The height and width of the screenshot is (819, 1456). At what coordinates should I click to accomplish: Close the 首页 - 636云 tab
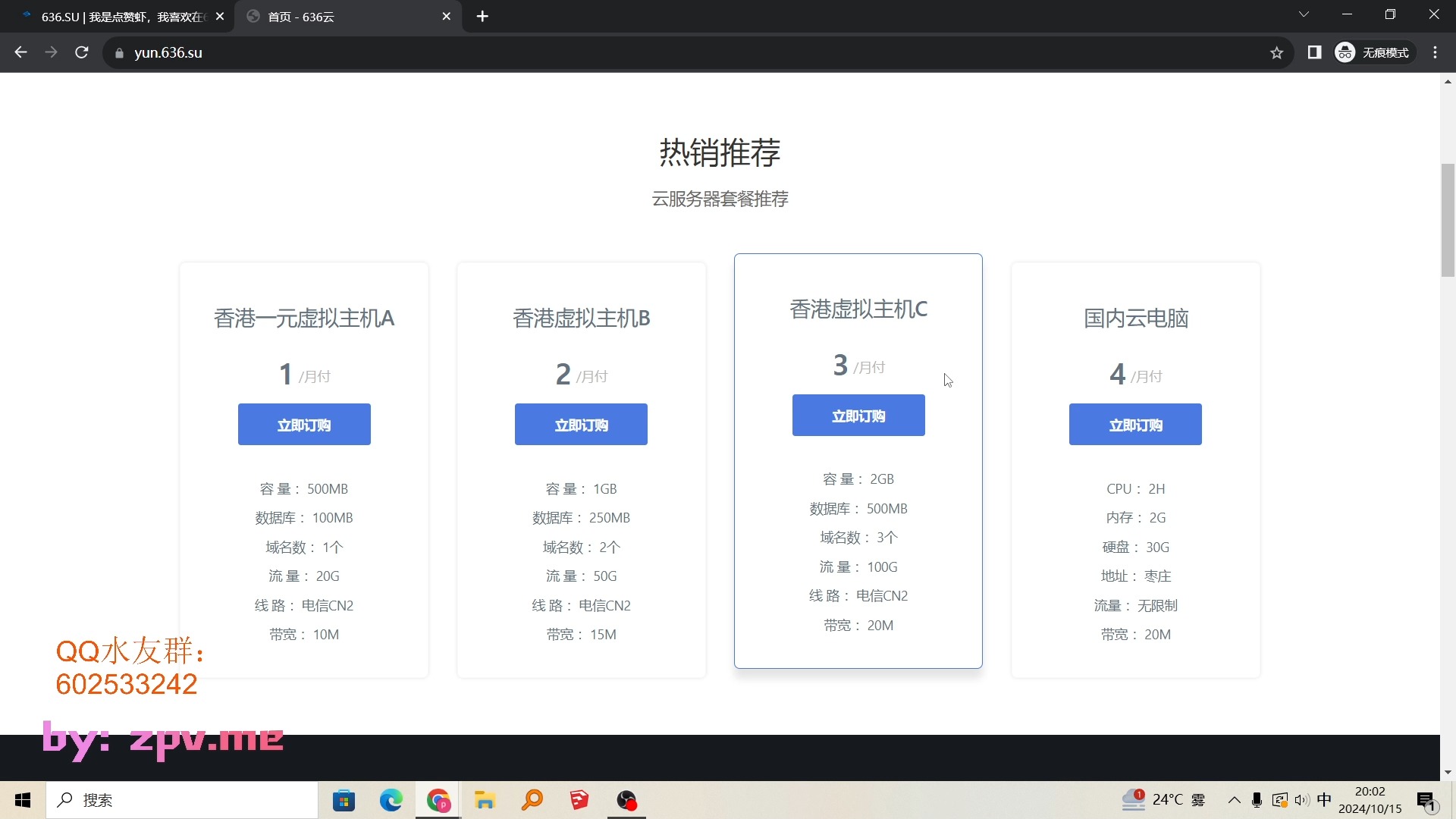coord(446,16)
